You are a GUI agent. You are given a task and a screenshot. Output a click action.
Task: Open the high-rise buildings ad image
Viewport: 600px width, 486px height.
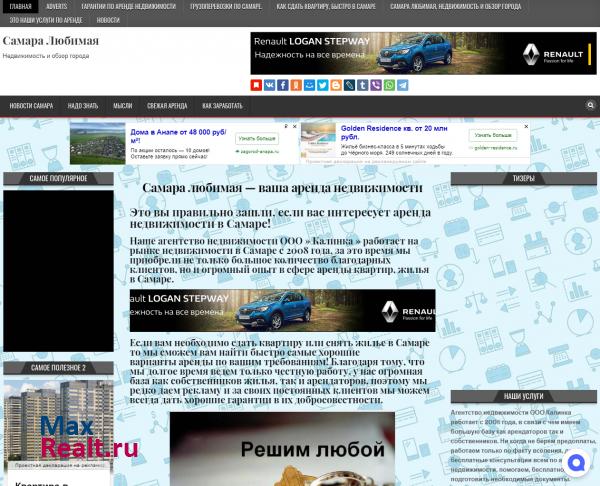coord(59,421)
